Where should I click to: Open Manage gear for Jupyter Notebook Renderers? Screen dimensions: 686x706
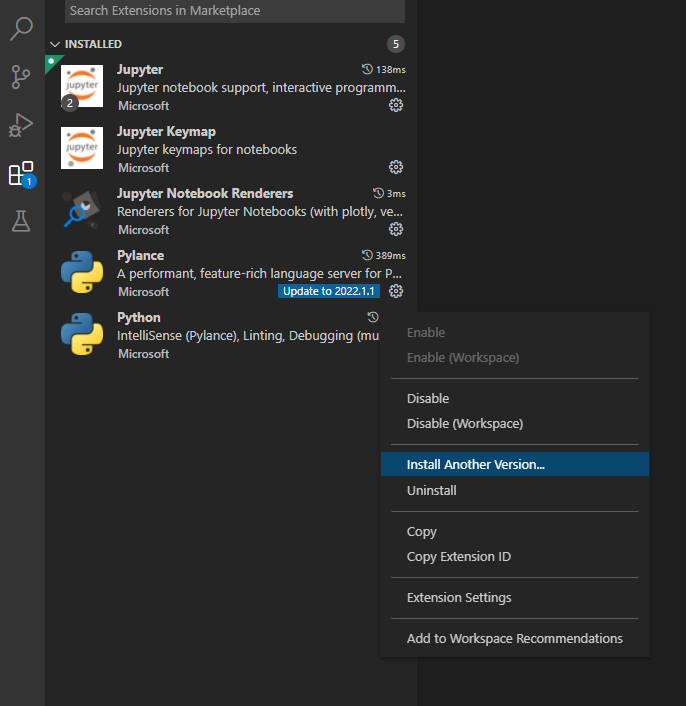click(396, 229)
